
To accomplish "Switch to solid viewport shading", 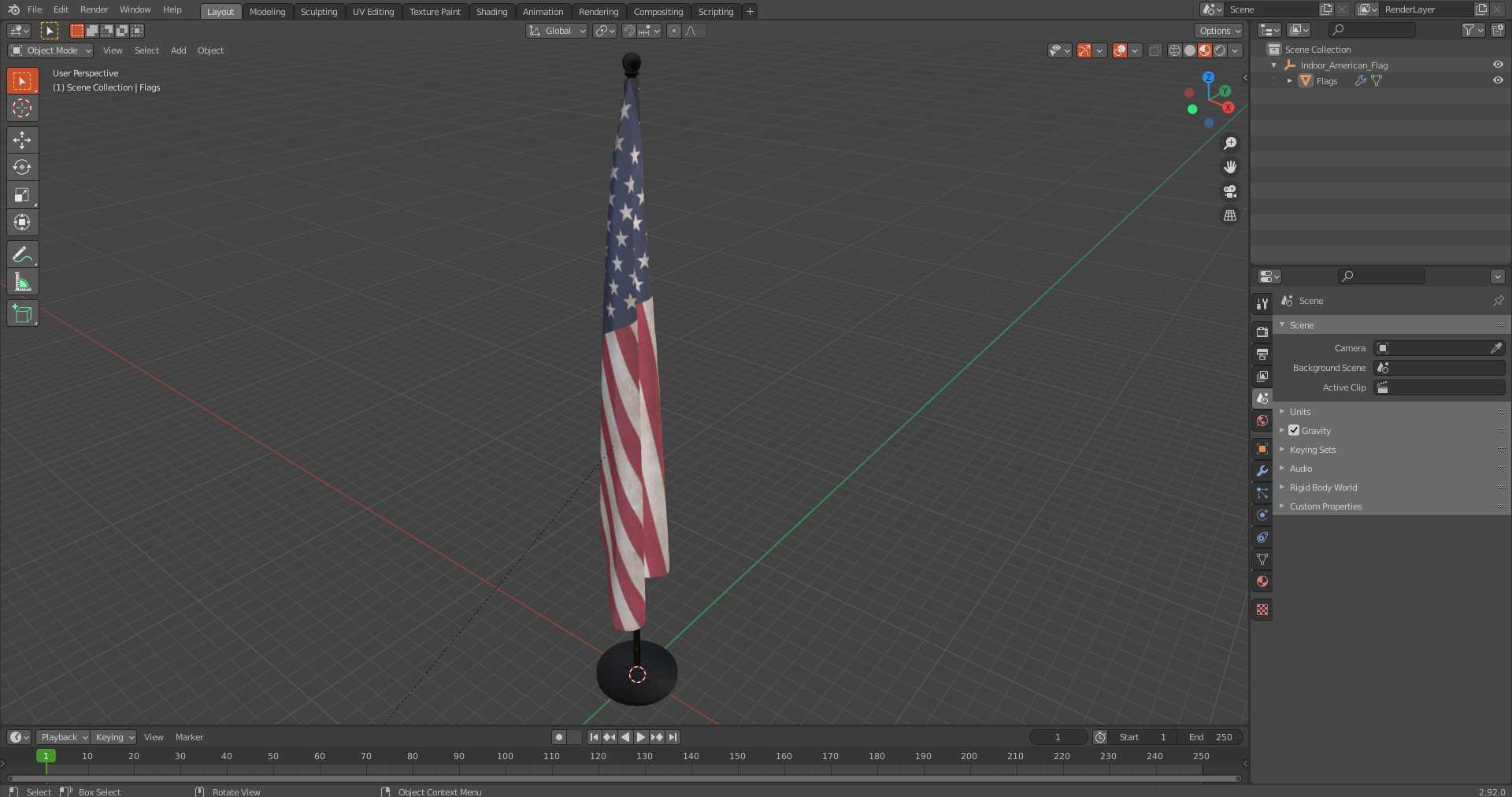I will click(x=1190, y=50).
